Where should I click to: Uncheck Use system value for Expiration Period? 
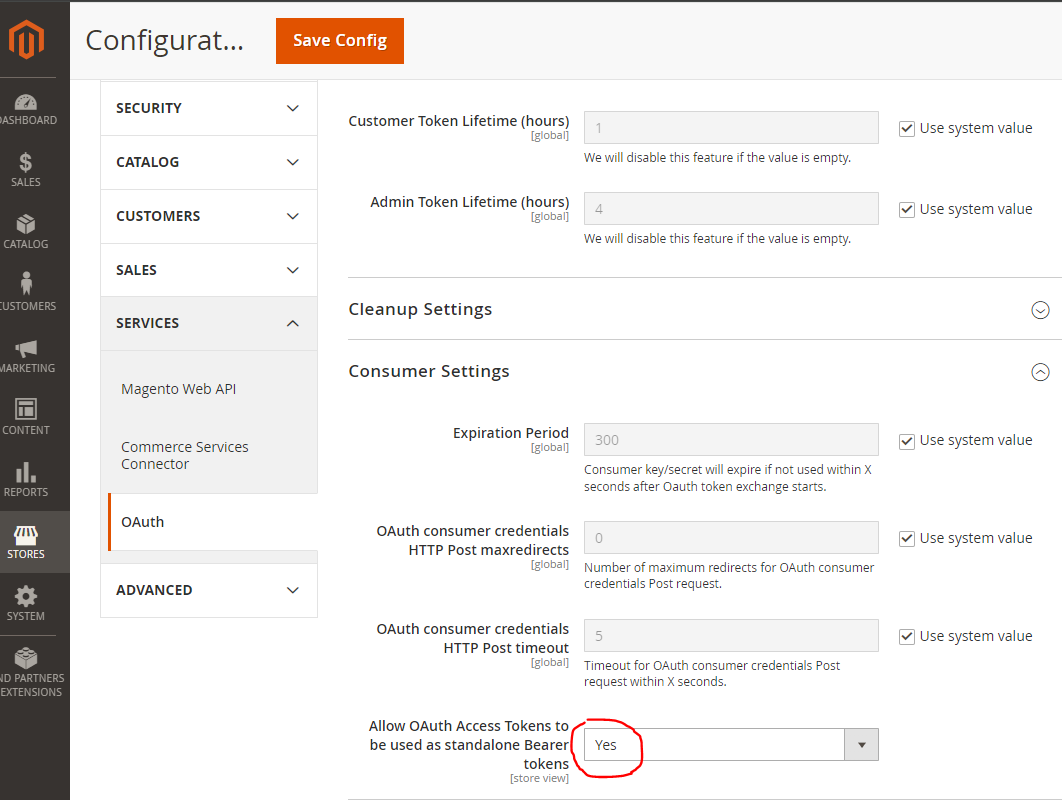click(x=907, y=441)
